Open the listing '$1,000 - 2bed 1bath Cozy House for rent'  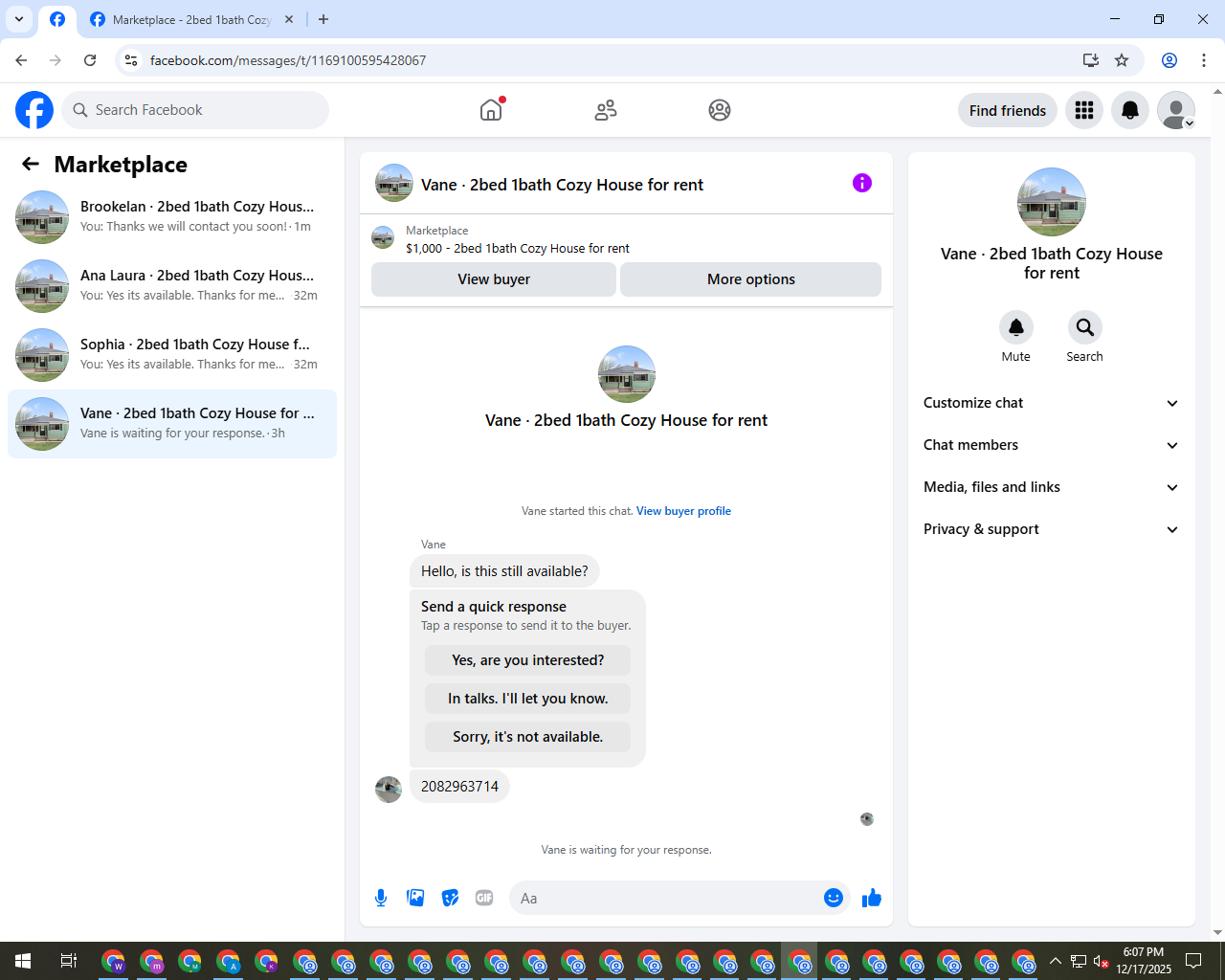(517, 248)
